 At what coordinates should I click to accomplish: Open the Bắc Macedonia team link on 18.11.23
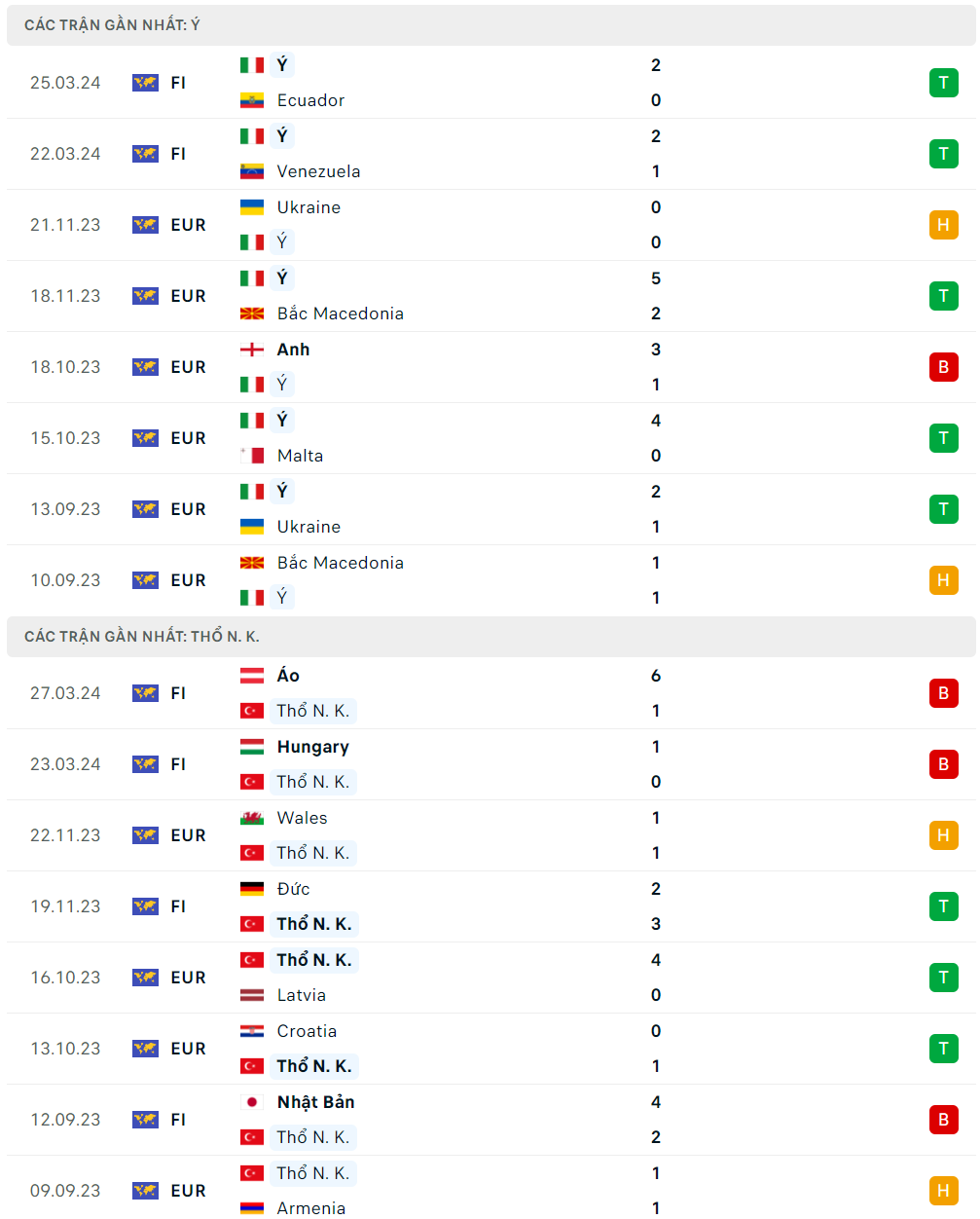pyautogui.click(x=340, y=314)
